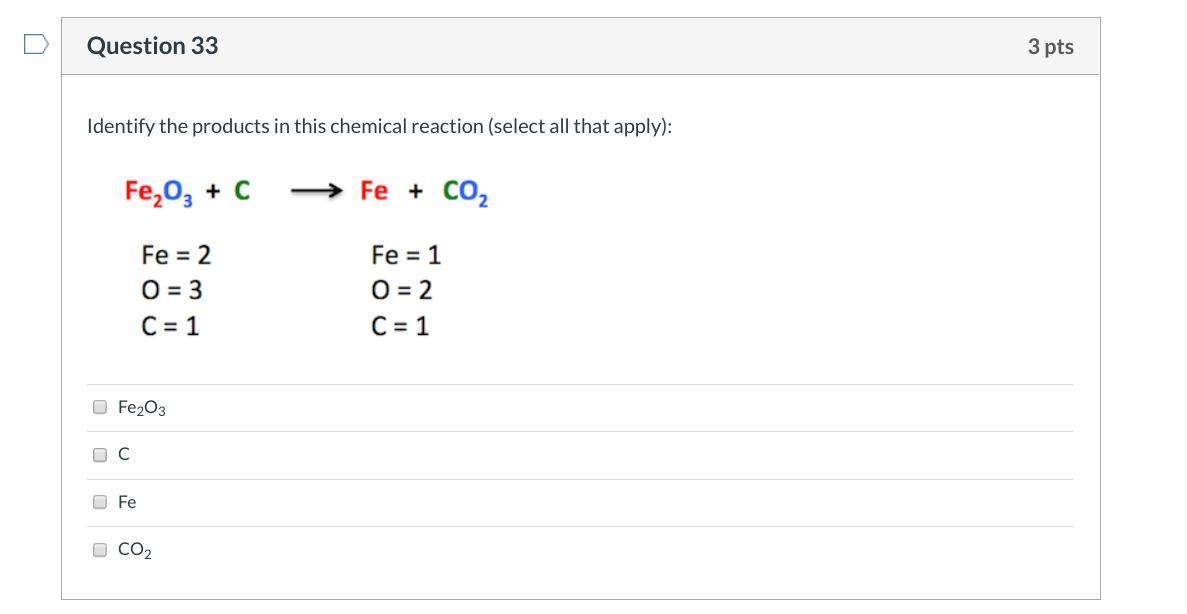Viewport: 1187px width, 614px height.
Task: Click the 'Identify the products' question prompt
Action: (x=379, y=127)
